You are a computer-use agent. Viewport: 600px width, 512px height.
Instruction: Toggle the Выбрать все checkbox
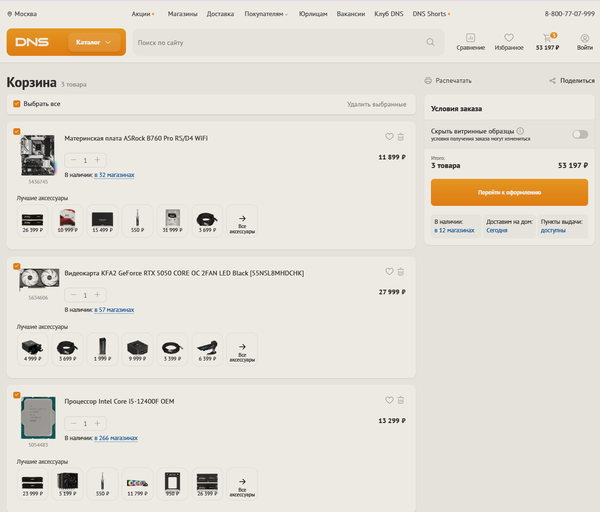click(x=17, y=104)
